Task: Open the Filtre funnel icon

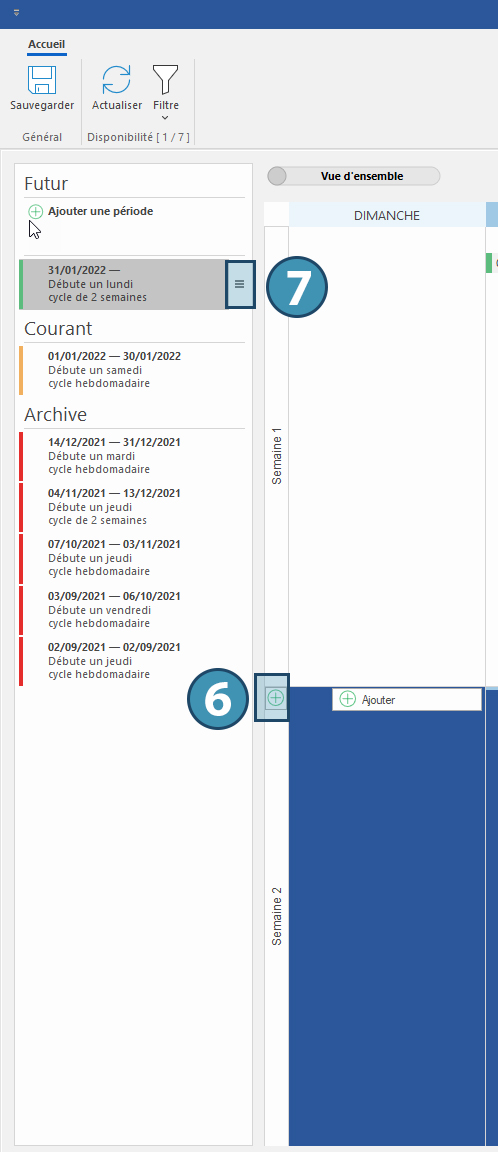Action: 165,80
